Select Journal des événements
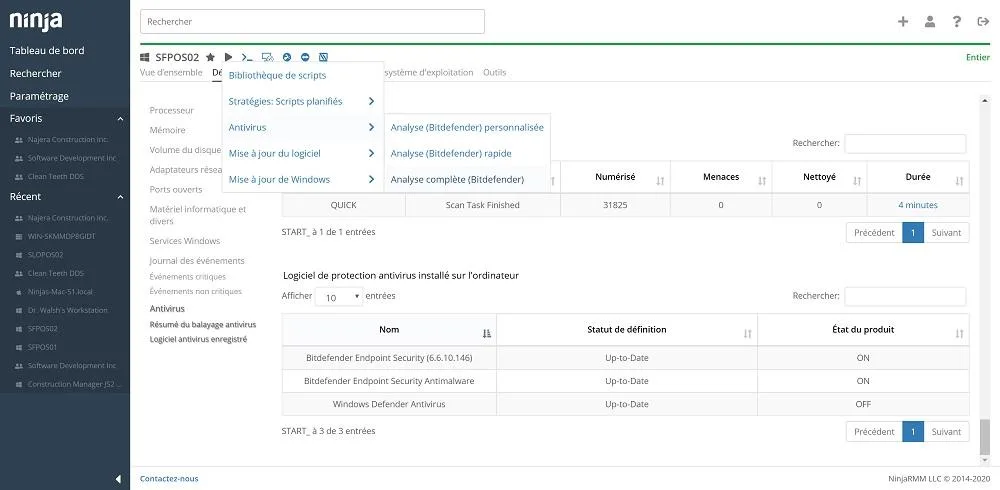 tap(196, 261)
